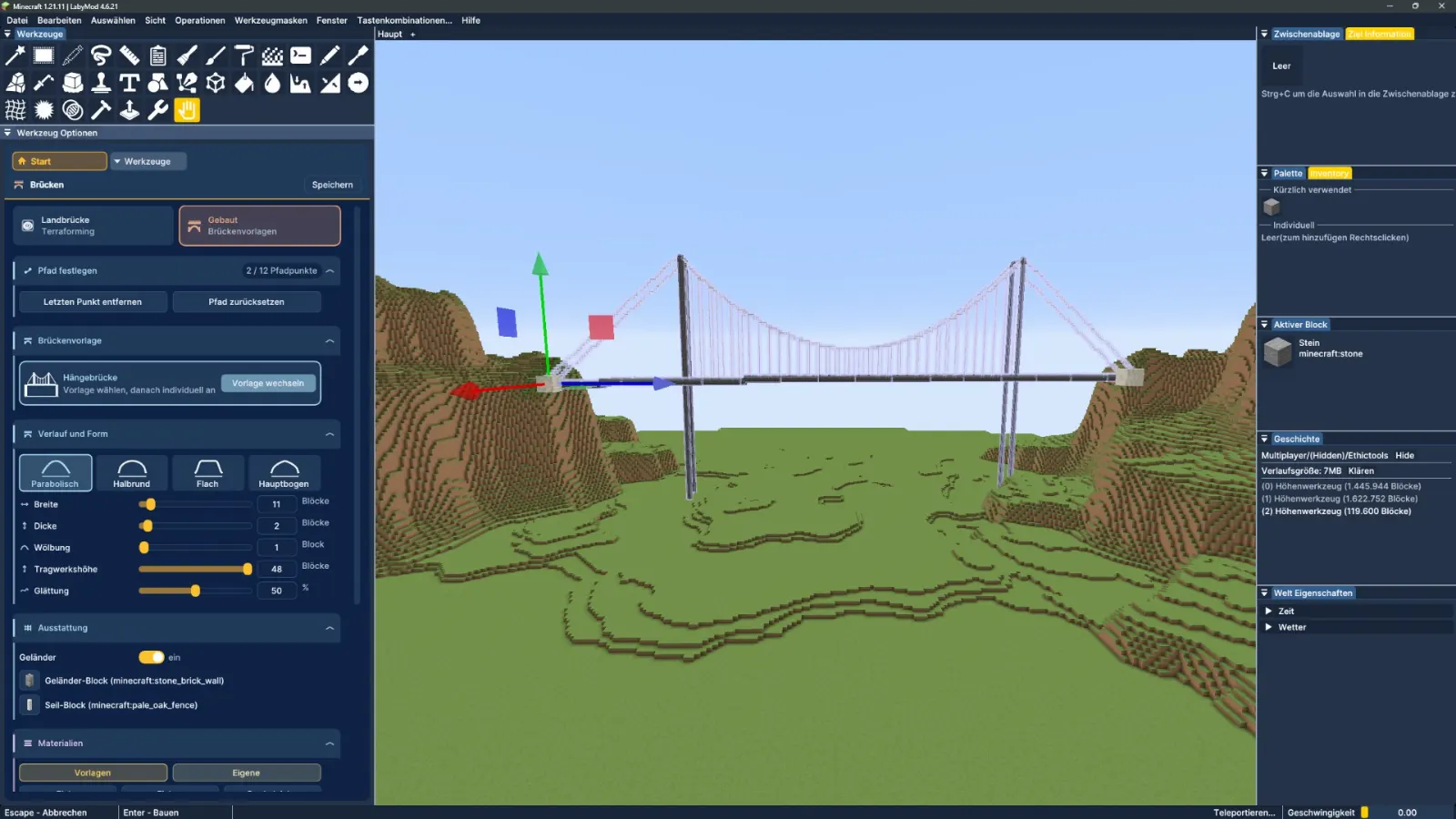
Task: Select the lasso selection tool
Action: tap(101, 56)
